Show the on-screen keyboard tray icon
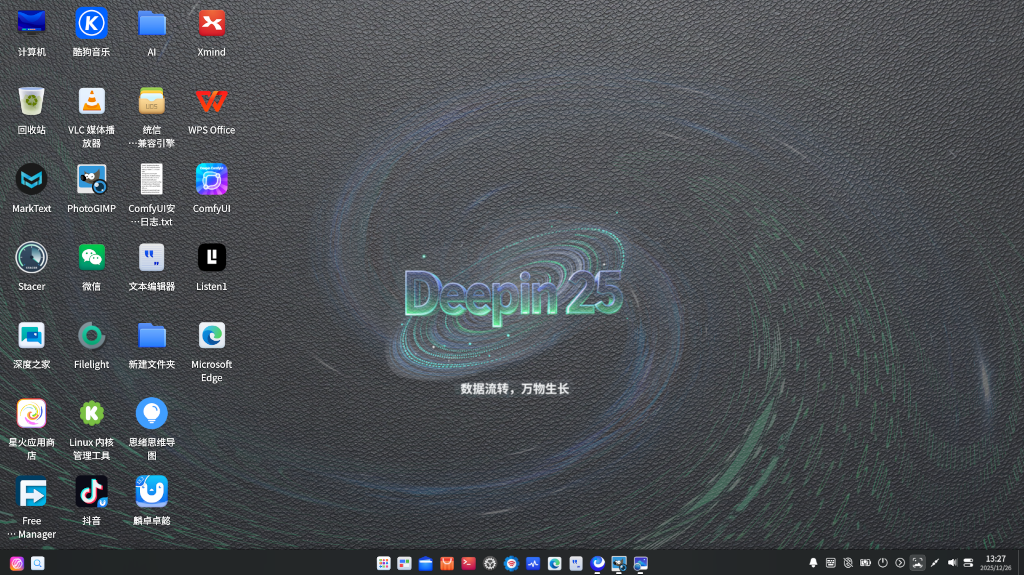1024x575 pixels. tap(831, 563)
